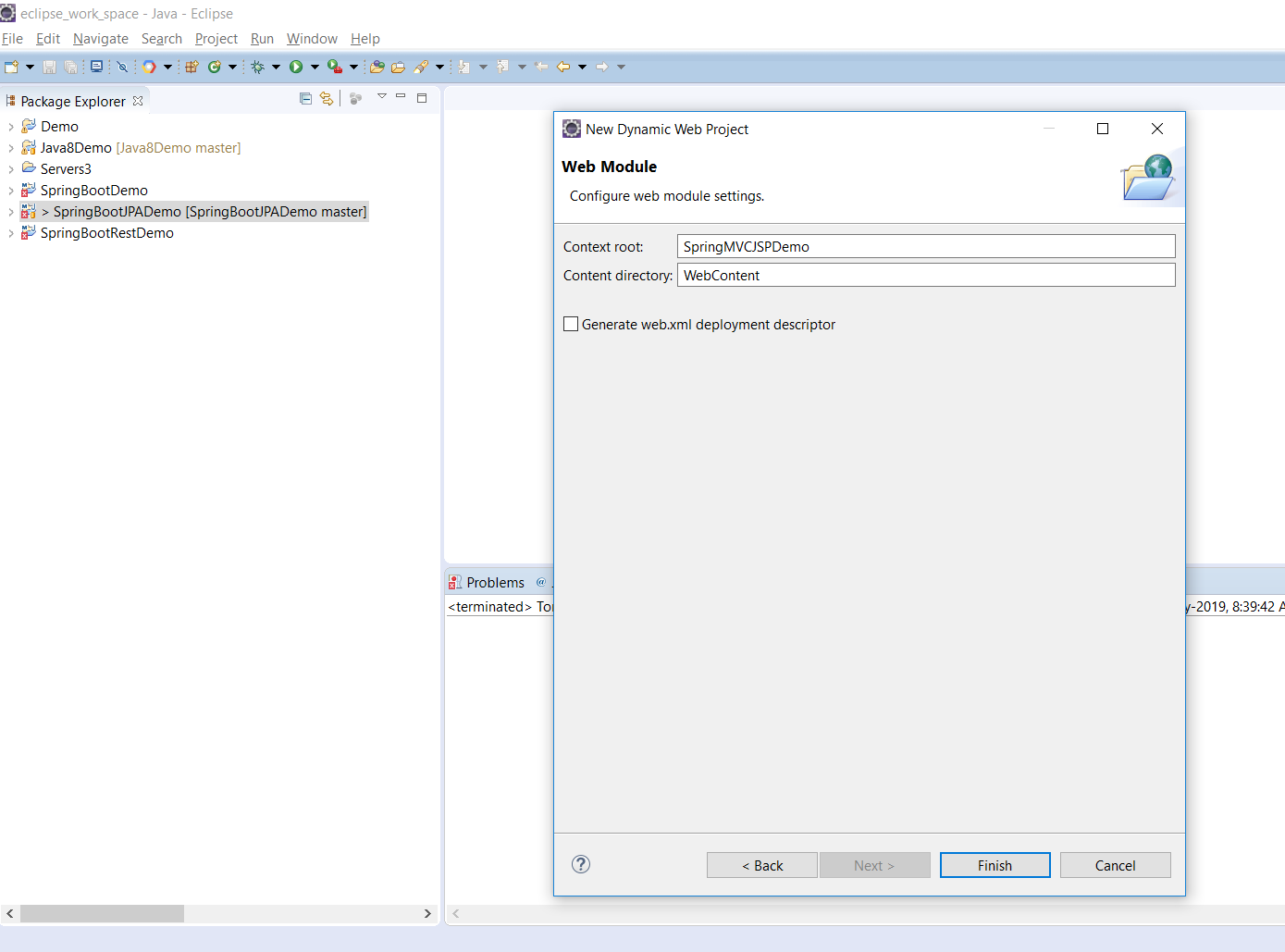Expand the SpringBootDemo project node
Screen dimensions: 1285x952
[11, 191]
